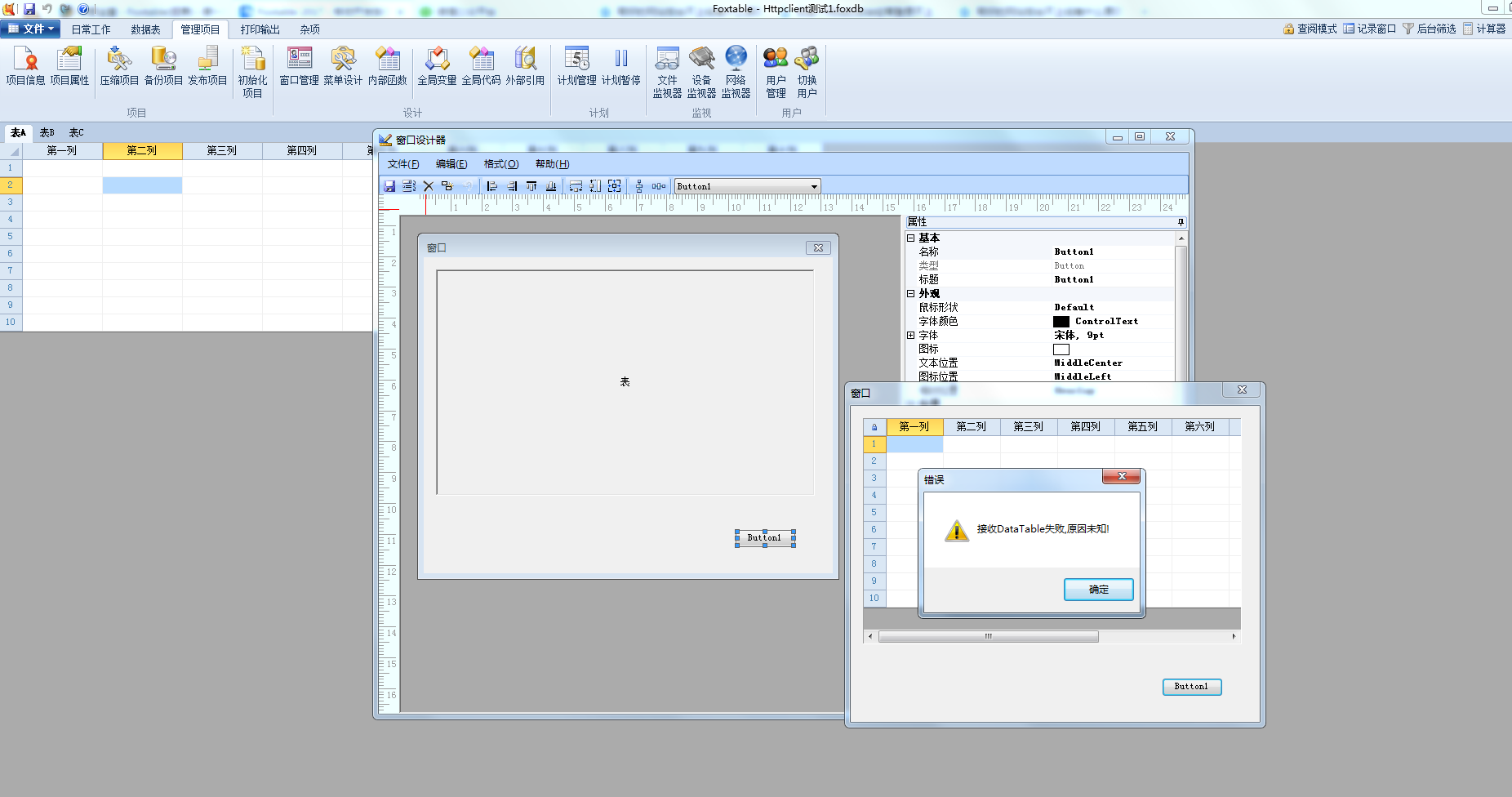Toggle 计划暂停 schedule pause
This screenshot has height=797, width=1512.
[620, 66]
